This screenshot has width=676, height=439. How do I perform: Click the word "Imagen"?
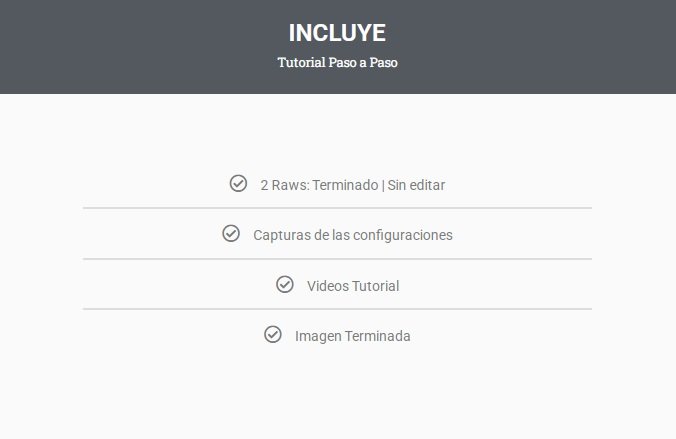click(318, 336)
